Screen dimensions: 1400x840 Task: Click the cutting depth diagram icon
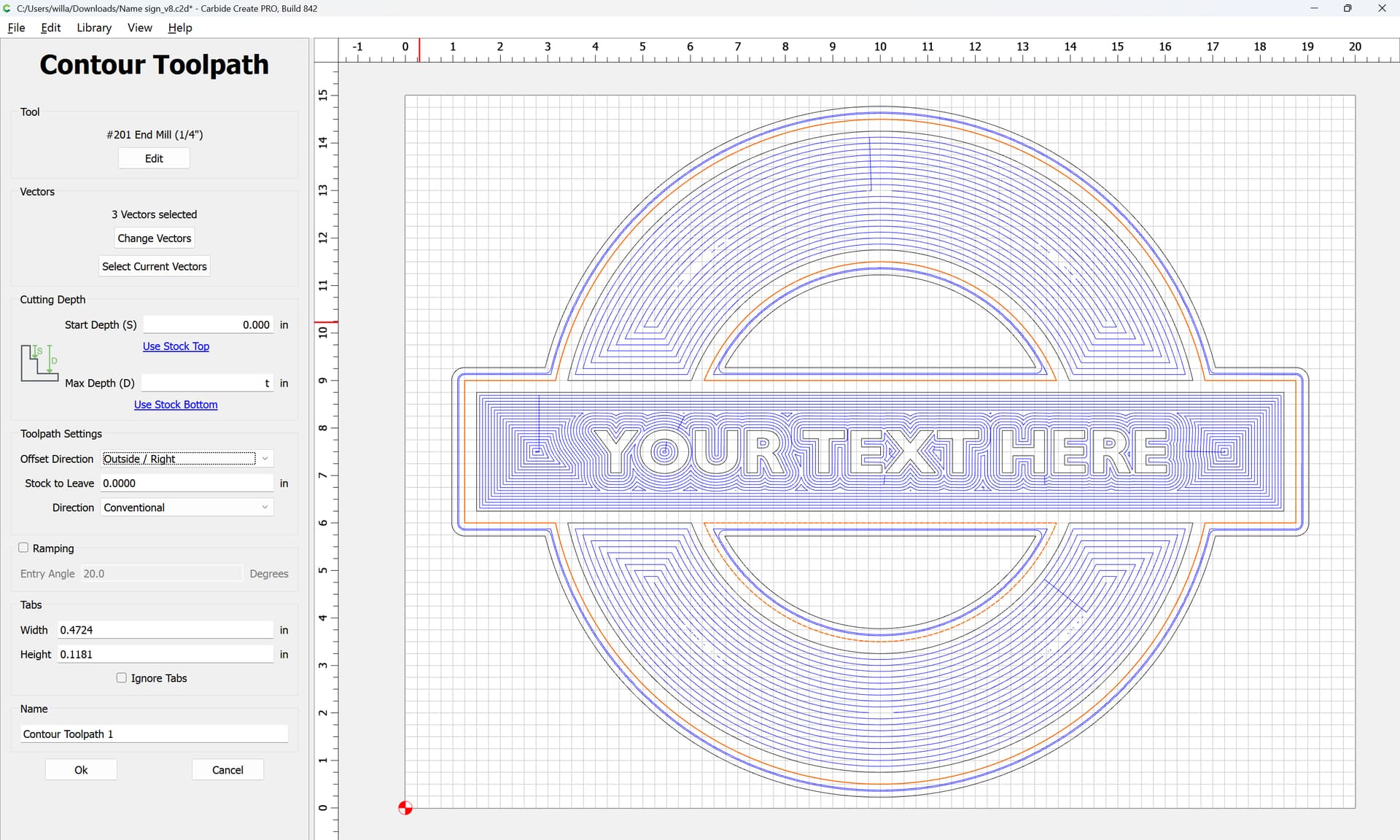pyautogui.click(x=39, y=363)
